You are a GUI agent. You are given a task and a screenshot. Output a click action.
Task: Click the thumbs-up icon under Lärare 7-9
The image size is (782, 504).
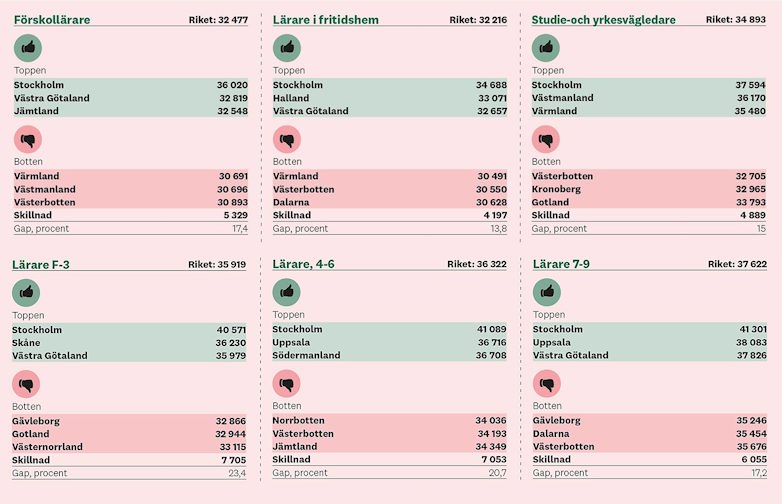547,292
